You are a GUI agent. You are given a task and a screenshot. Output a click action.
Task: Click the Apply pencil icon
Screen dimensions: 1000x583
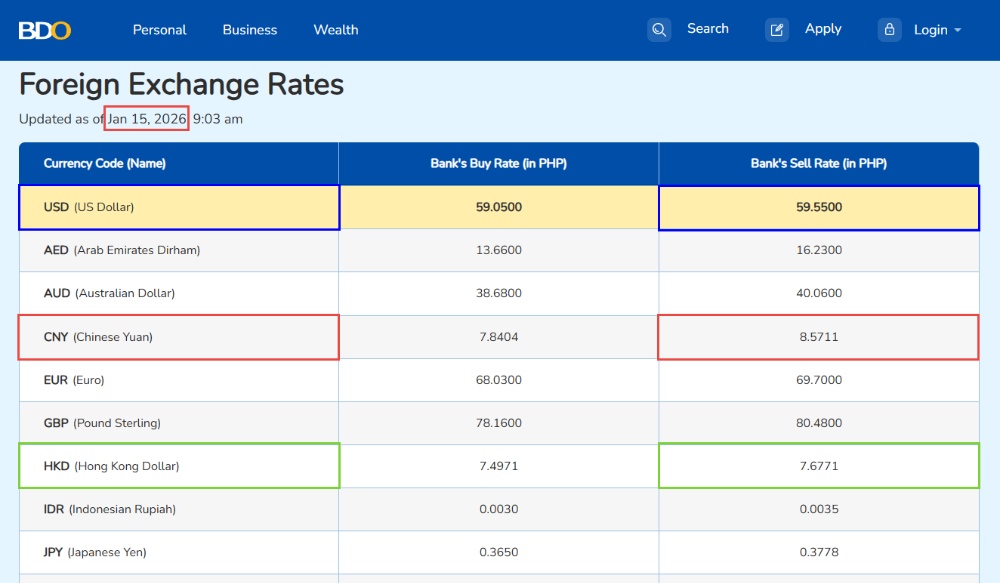point(777,30)
